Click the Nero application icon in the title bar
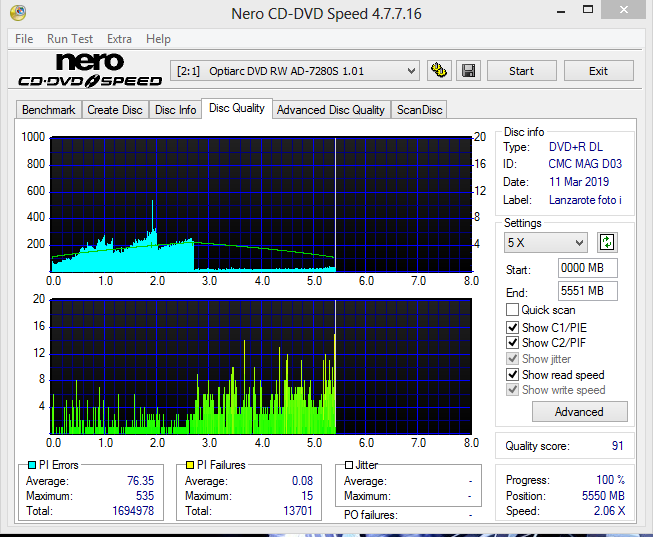Screen dimensions: 653x537 tap(18, 12)
